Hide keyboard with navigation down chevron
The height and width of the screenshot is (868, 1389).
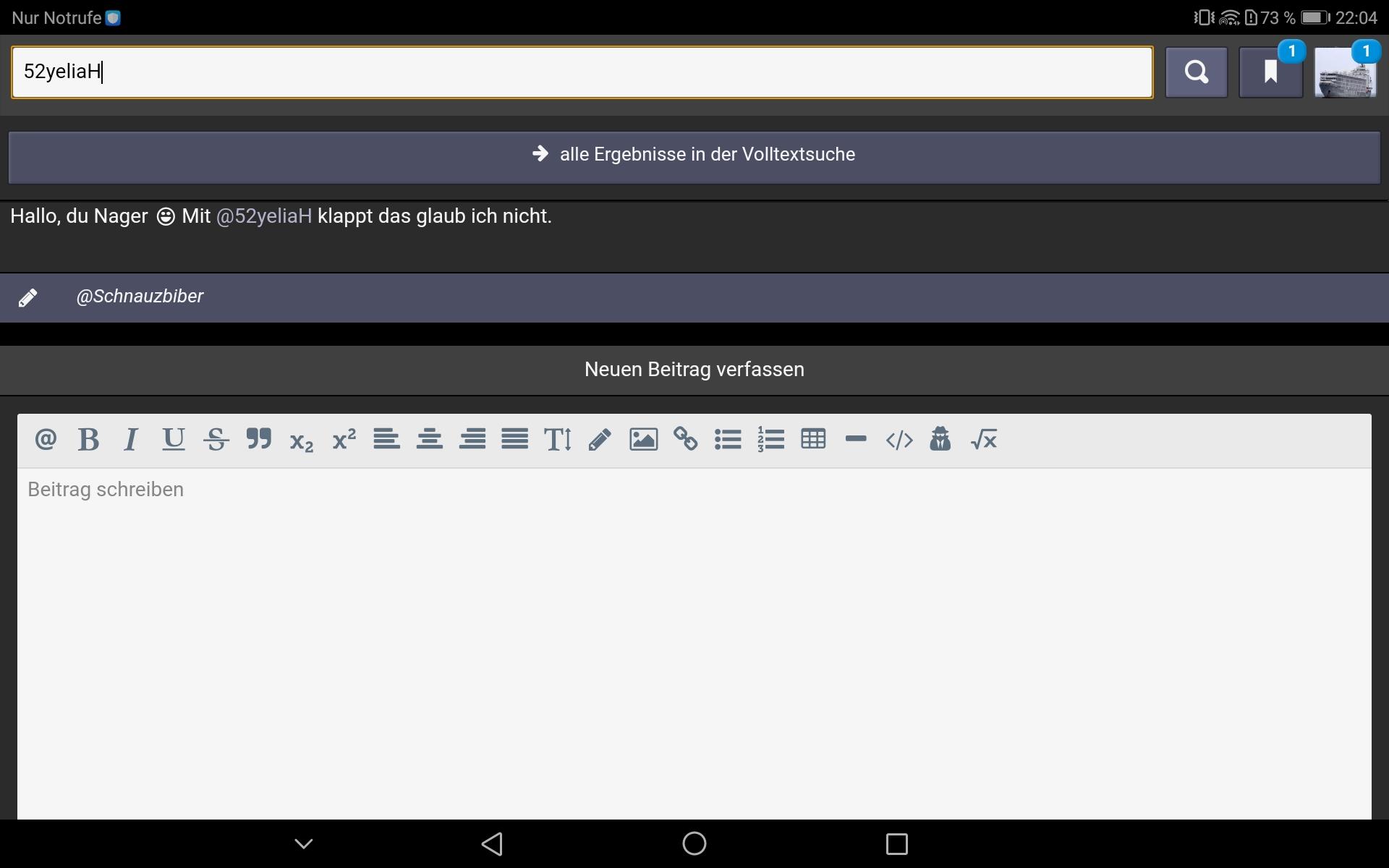pyautogui.click(x=304, y=843)
